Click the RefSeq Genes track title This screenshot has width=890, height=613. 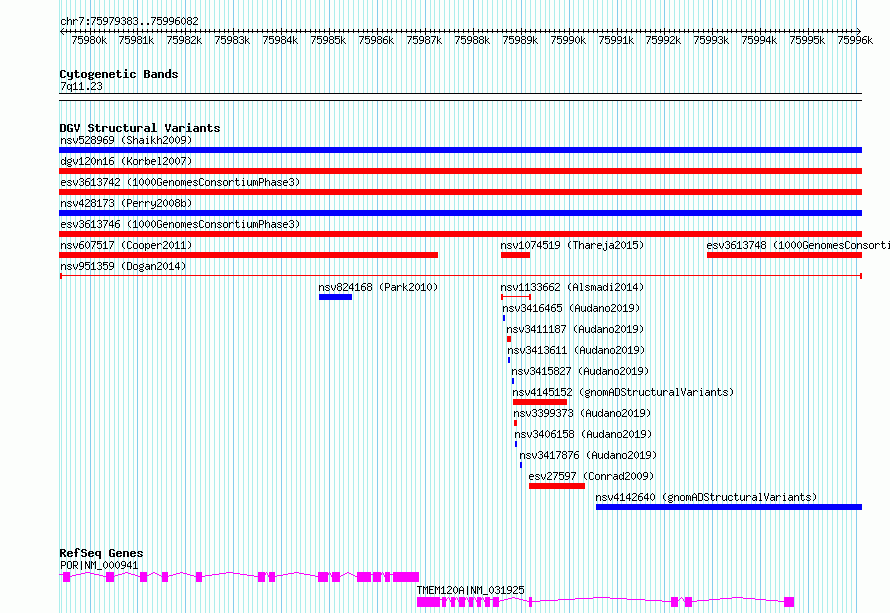(101, 553)
